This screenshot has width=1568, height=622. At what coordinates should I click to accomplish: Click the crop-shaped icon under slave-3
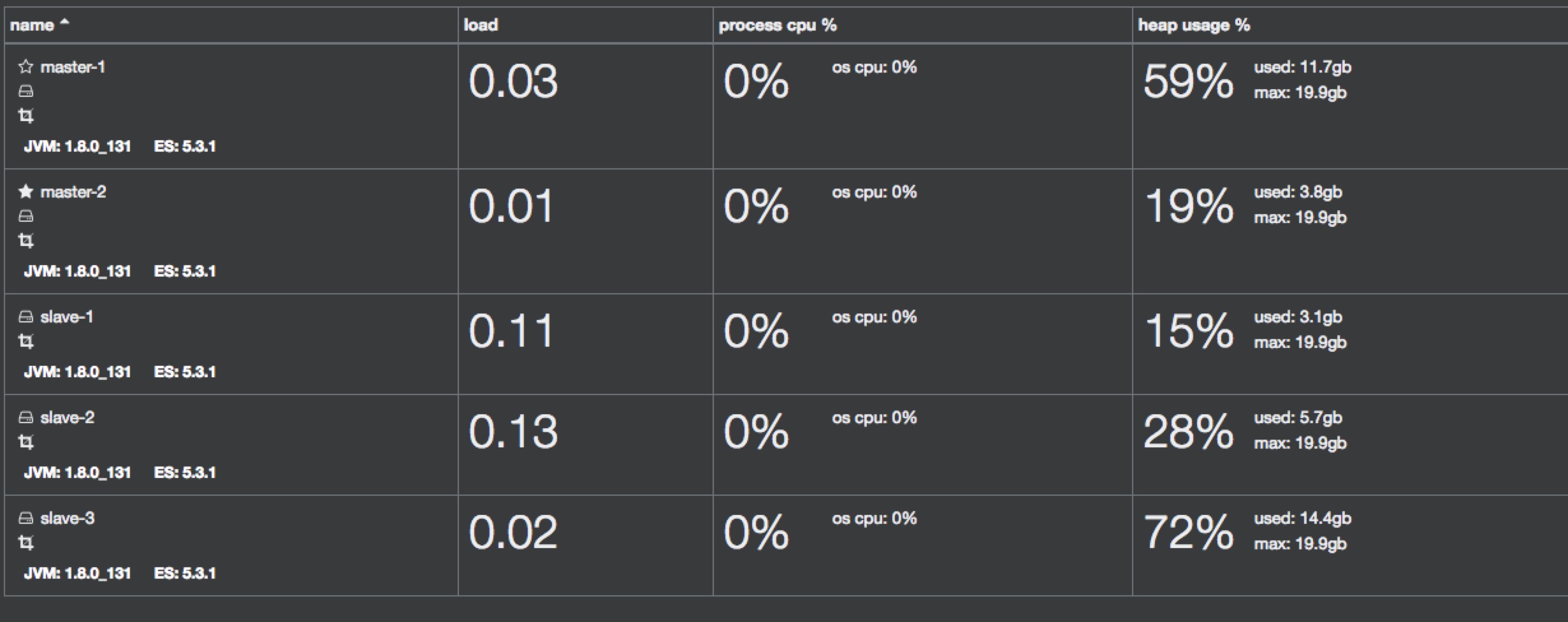[25, 543]
